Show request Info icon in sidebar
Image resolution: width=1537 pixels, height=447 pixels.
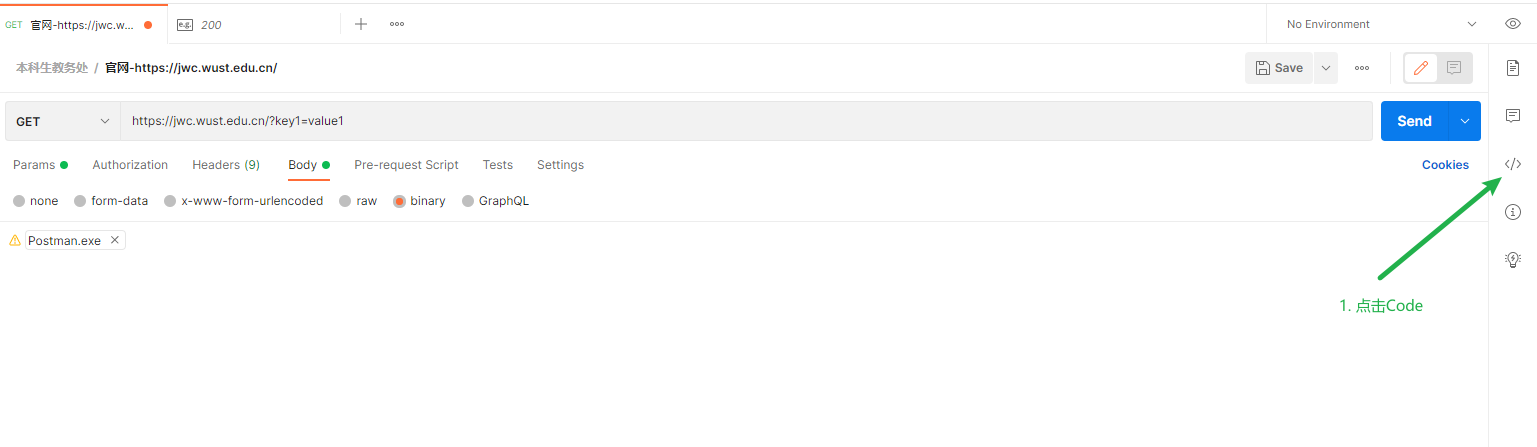pos(1512,212)
